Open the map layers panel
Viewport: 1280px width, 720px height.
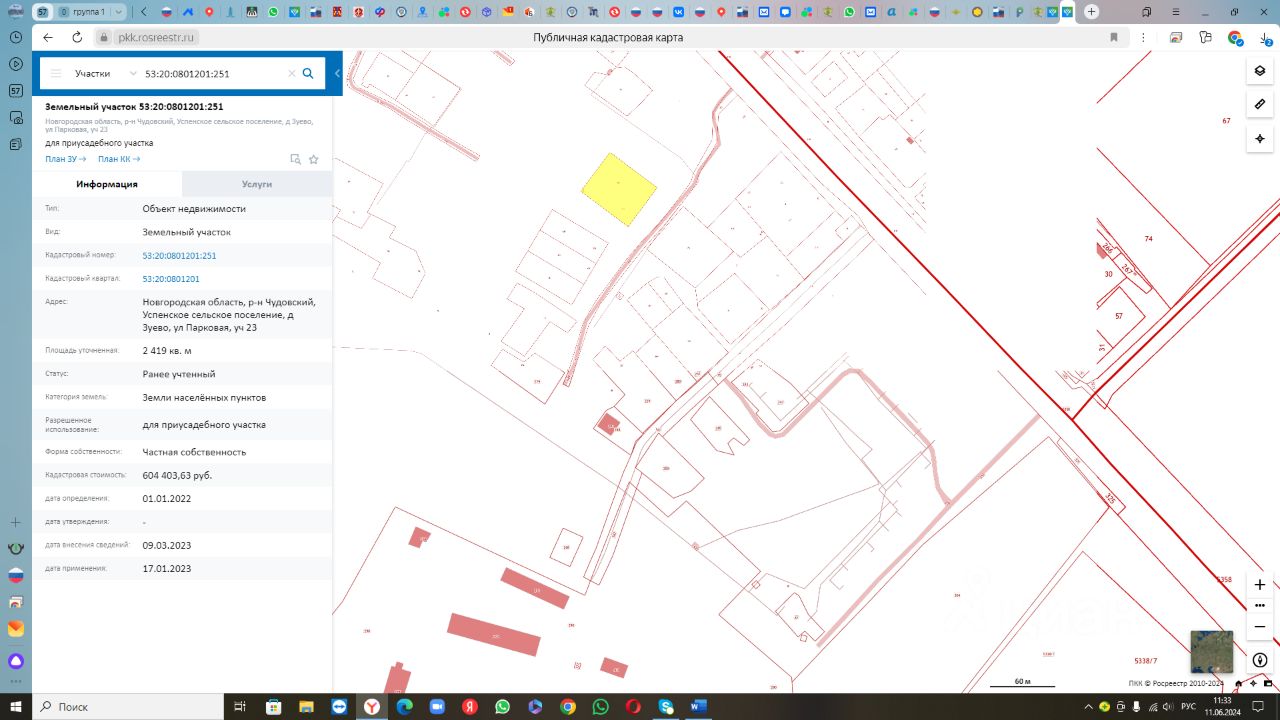tap(1260, 71)
